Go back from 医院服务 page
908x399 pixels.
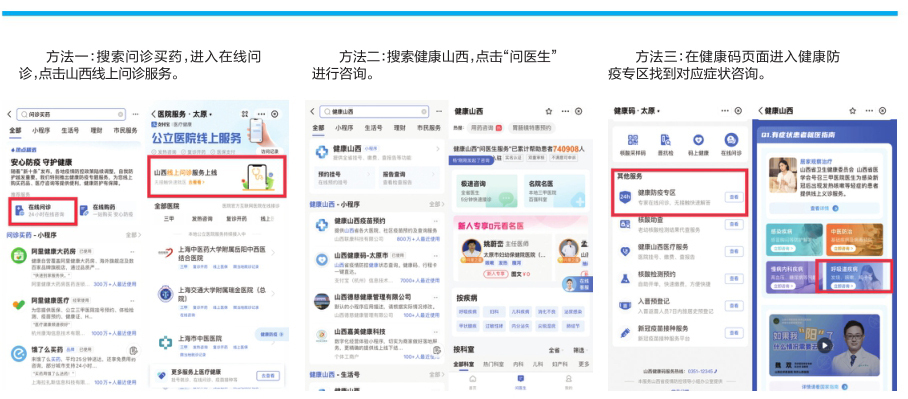pyautogui.click(x=153, y=114)
